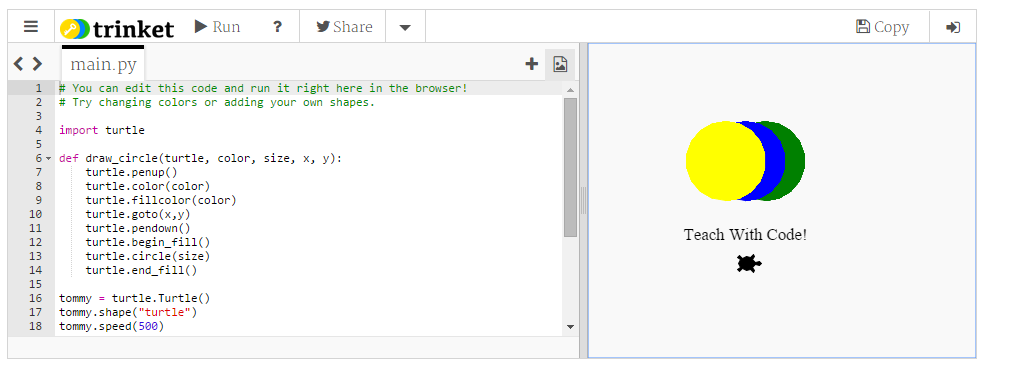Image resolution: width=1023 pixels, height=377 pixels.
Task: Add a new file with plus icon
Action: pyautogui.click(x=532, y=63)
